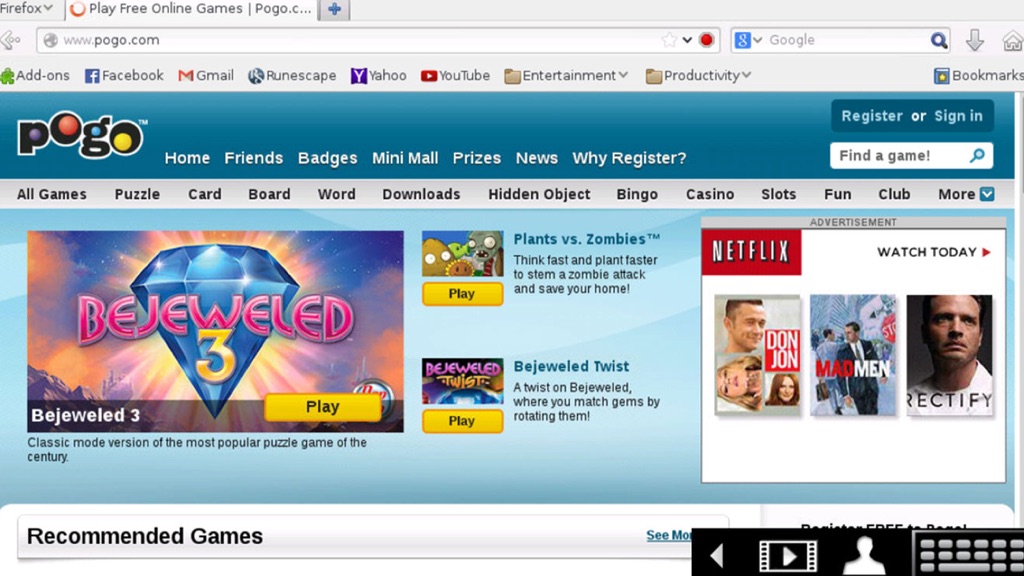Open the Bejeweled Twist title link
This screenshot has height=576, width=1024.
click(x=571, y=366)
